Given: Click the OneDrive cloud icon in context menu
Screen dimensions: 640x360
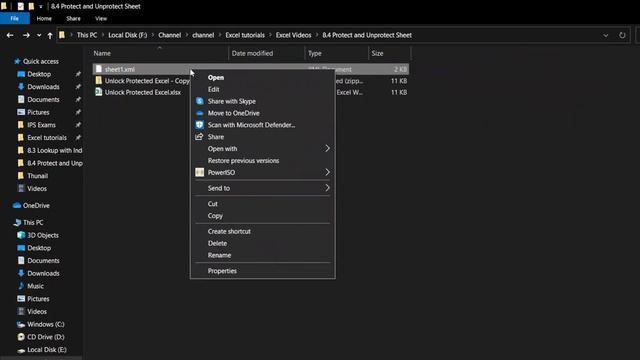Looking at the screenshot, I should pos(200,113).
